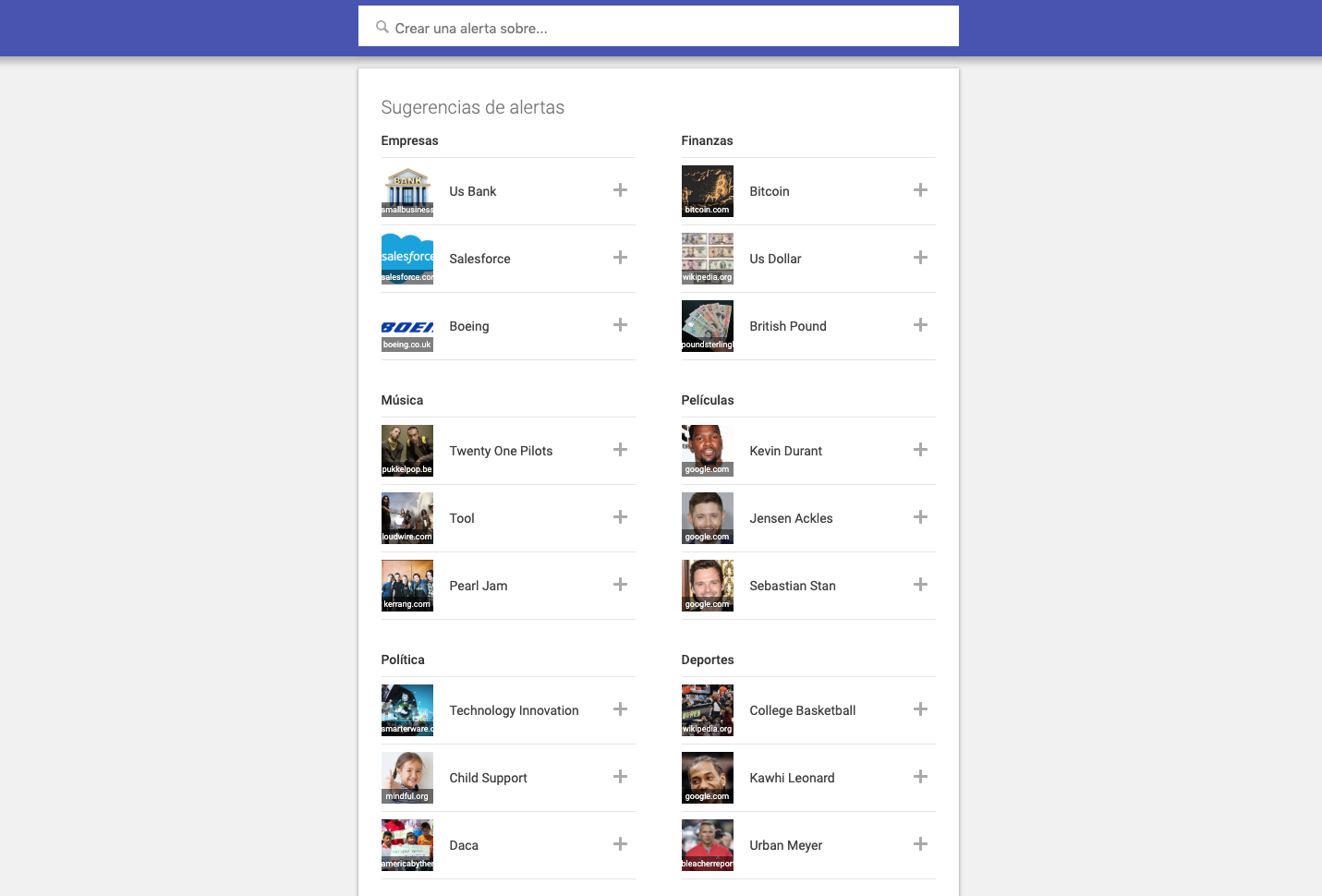Select the 'Jensen Ackles' suggestion text
Viewport: 1322px width, 896px height.
point(791,518)
